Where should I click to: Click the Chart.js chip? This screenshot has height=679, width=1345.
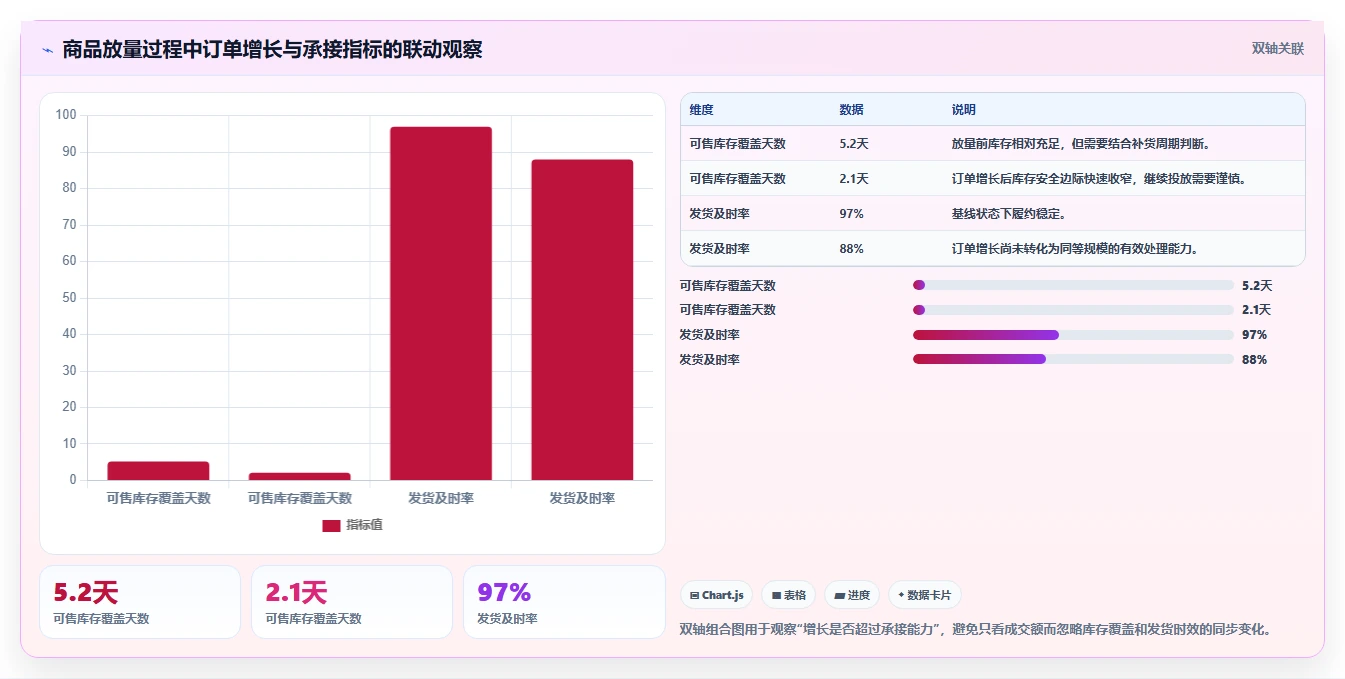717,595
